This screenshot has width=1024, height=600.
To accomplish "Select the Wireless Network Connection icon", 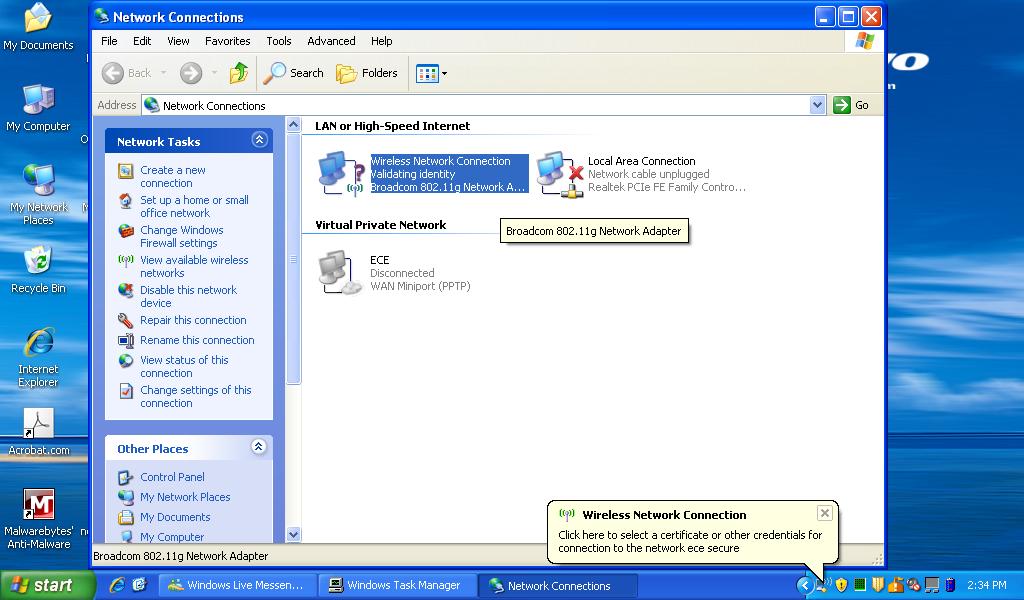I will [341, 174].
